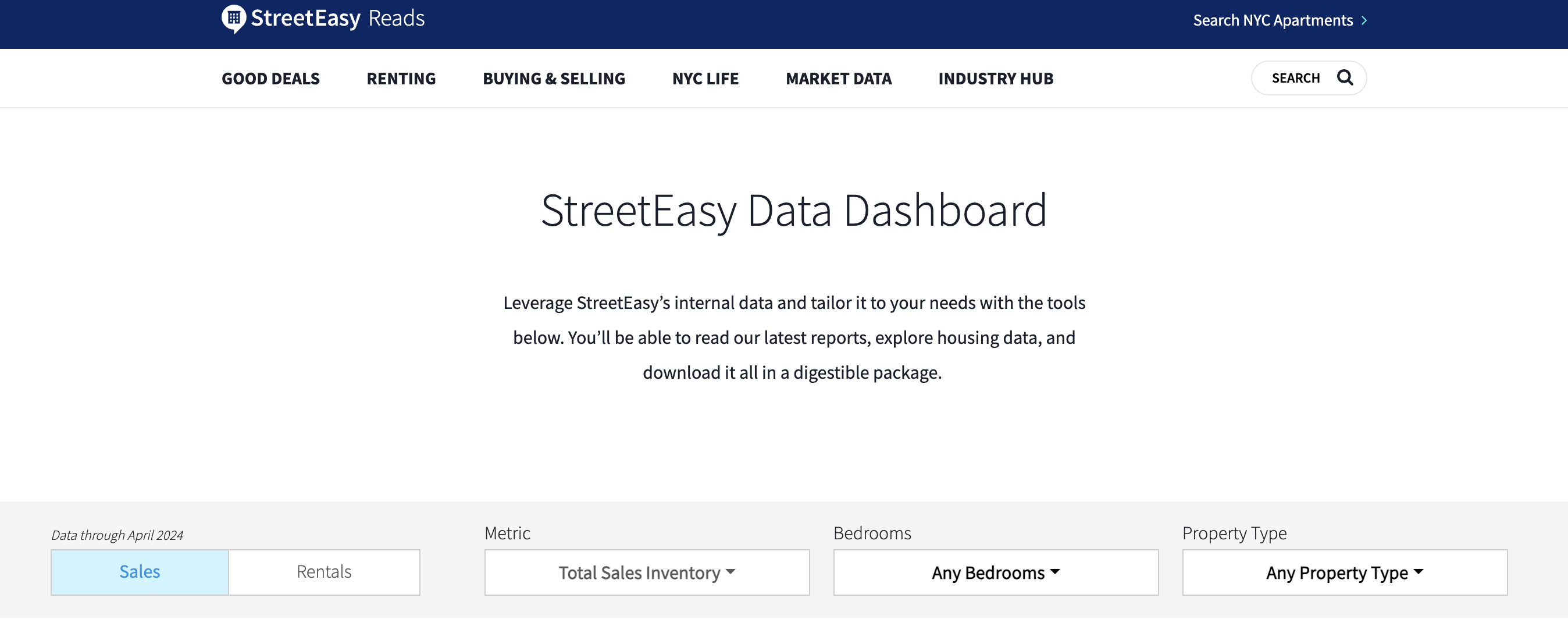
Task: Click the building pin icon in the StreetEasy logo
Action: (x=233, y=17)
